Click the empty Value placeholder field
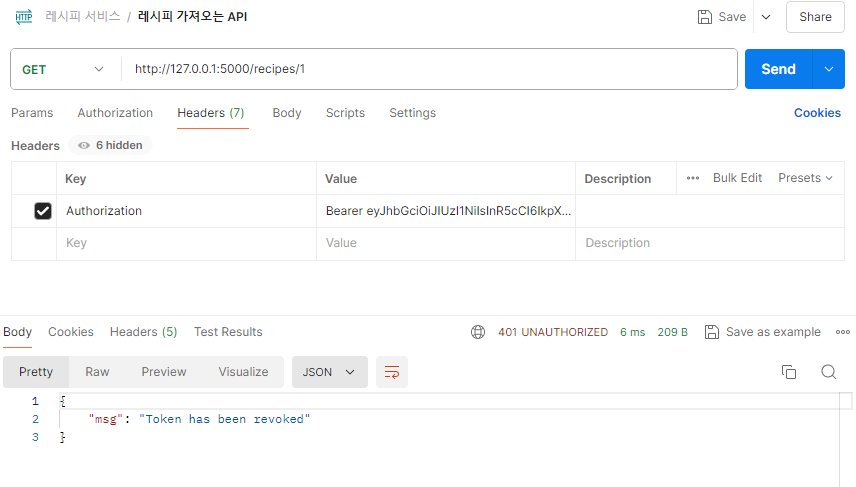 [x=446, y=243]
